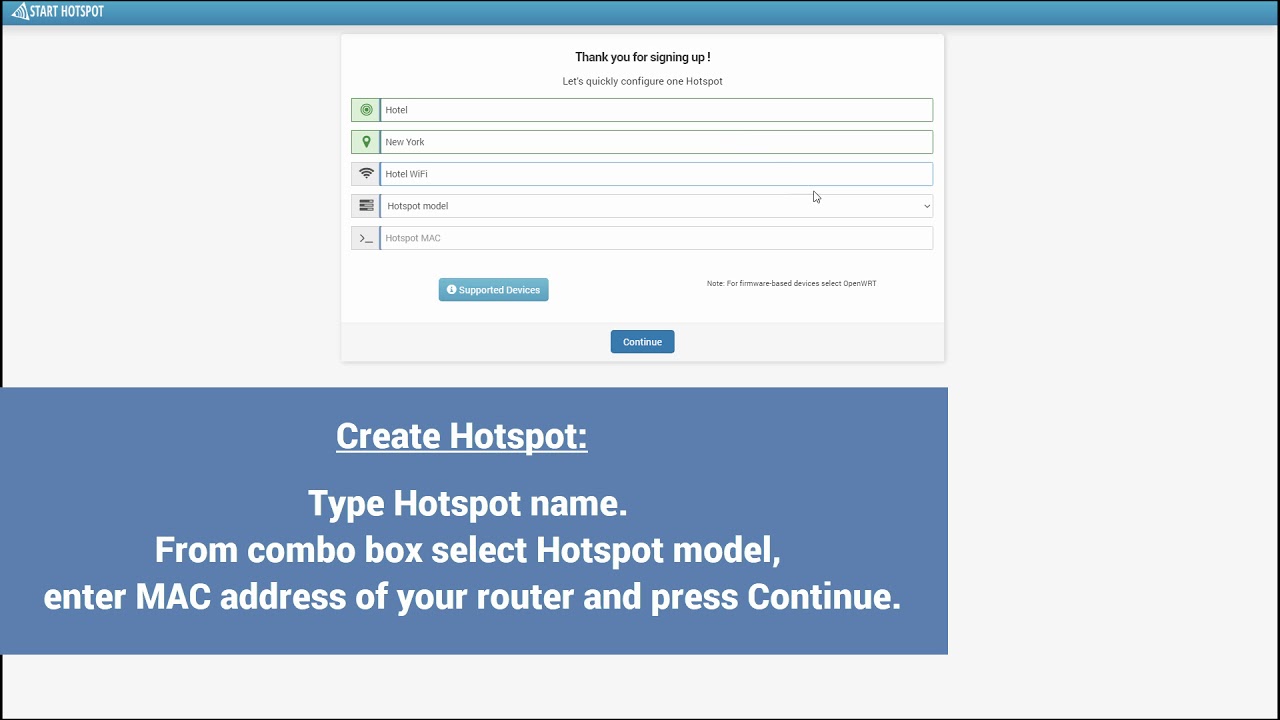
Task: Click the 'Thank you for signing up' heading
Action: (642, 58)
